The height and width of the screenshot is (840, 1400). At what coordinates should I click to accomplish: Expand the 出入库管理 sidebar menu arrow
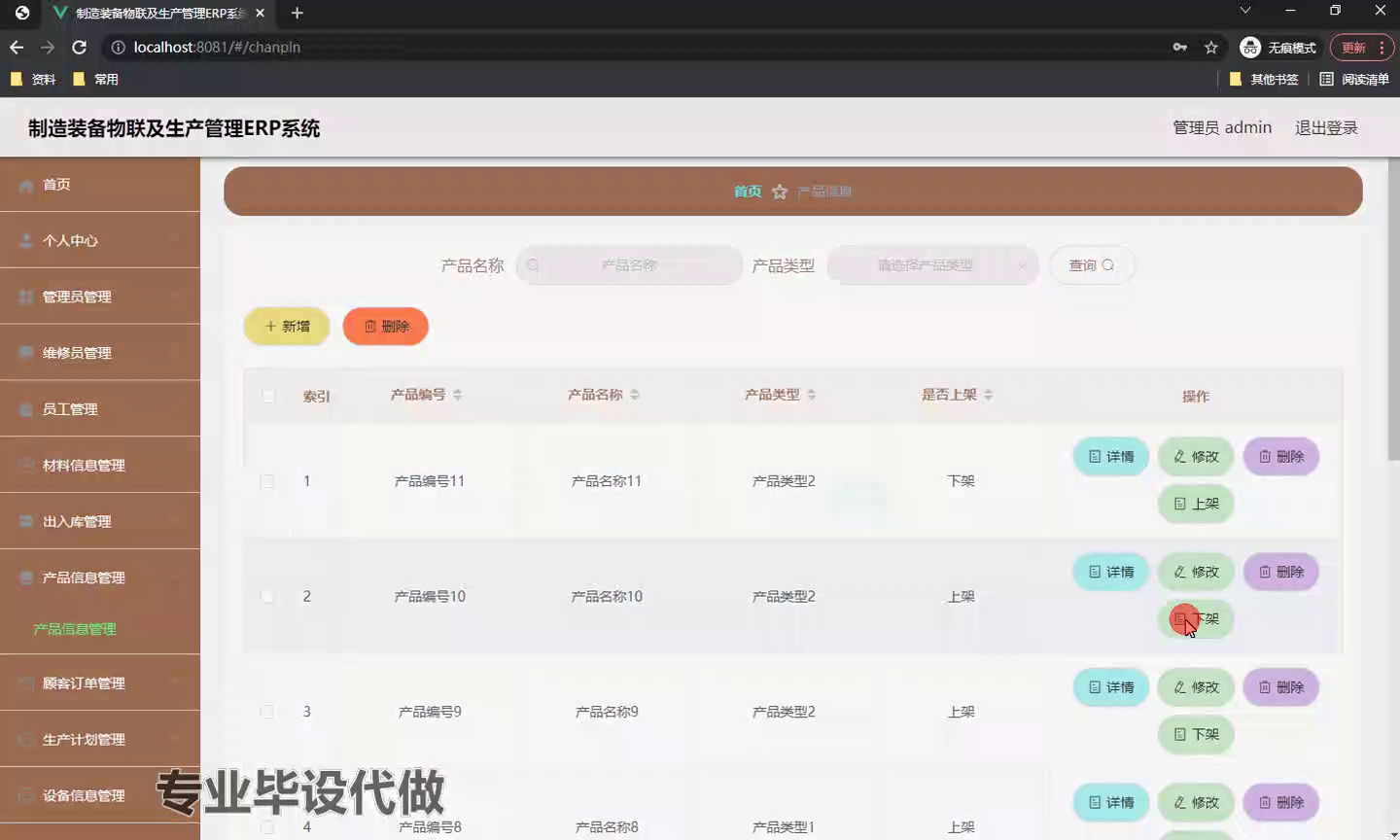(x=175, y=521)
